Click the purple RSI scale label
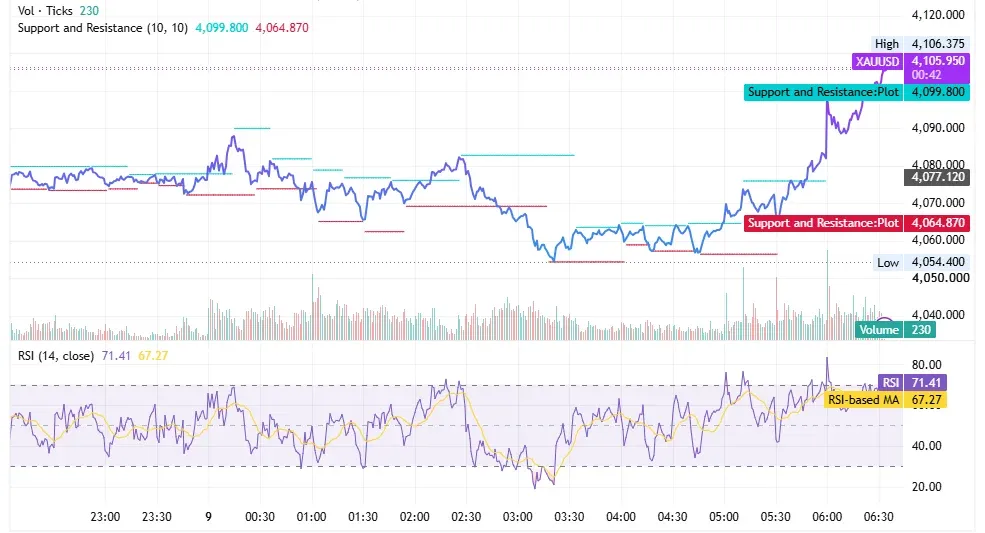 click(x=890, y=383)
